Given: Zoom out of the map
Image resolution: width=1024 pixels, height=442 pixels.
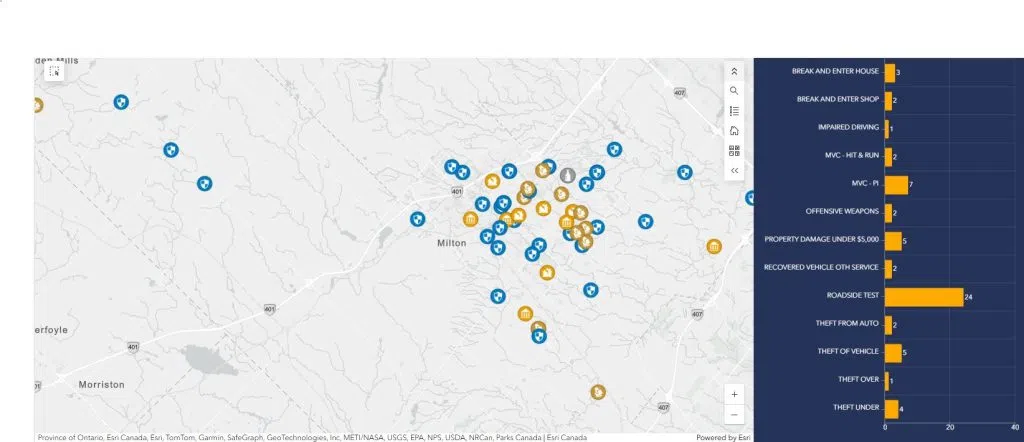Looking at the screenshot, I should (735, 414).
